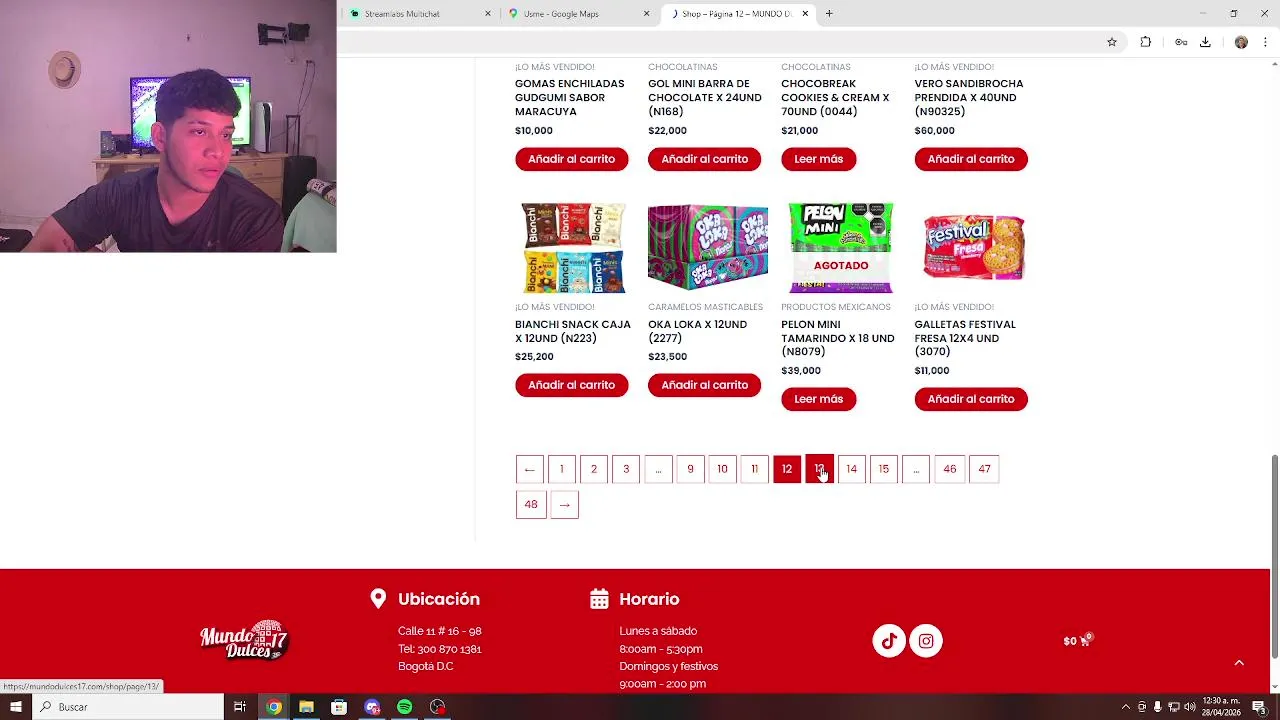Close the Streamlabs Multichat tab

(x=488, y=14)
